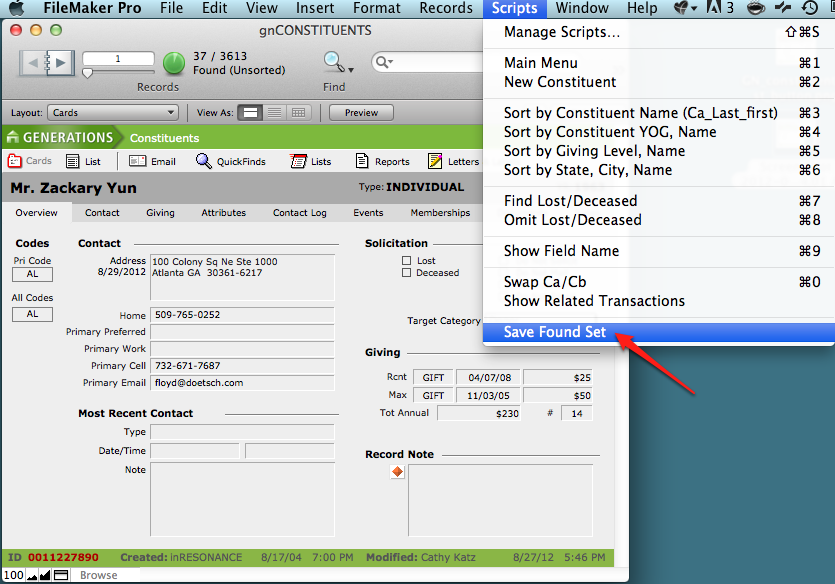Image resolution: width=835 pixels, height=584 pixels.
Task: Select Manage Scripts… menu entry
Action: click(x=561, y=32)
